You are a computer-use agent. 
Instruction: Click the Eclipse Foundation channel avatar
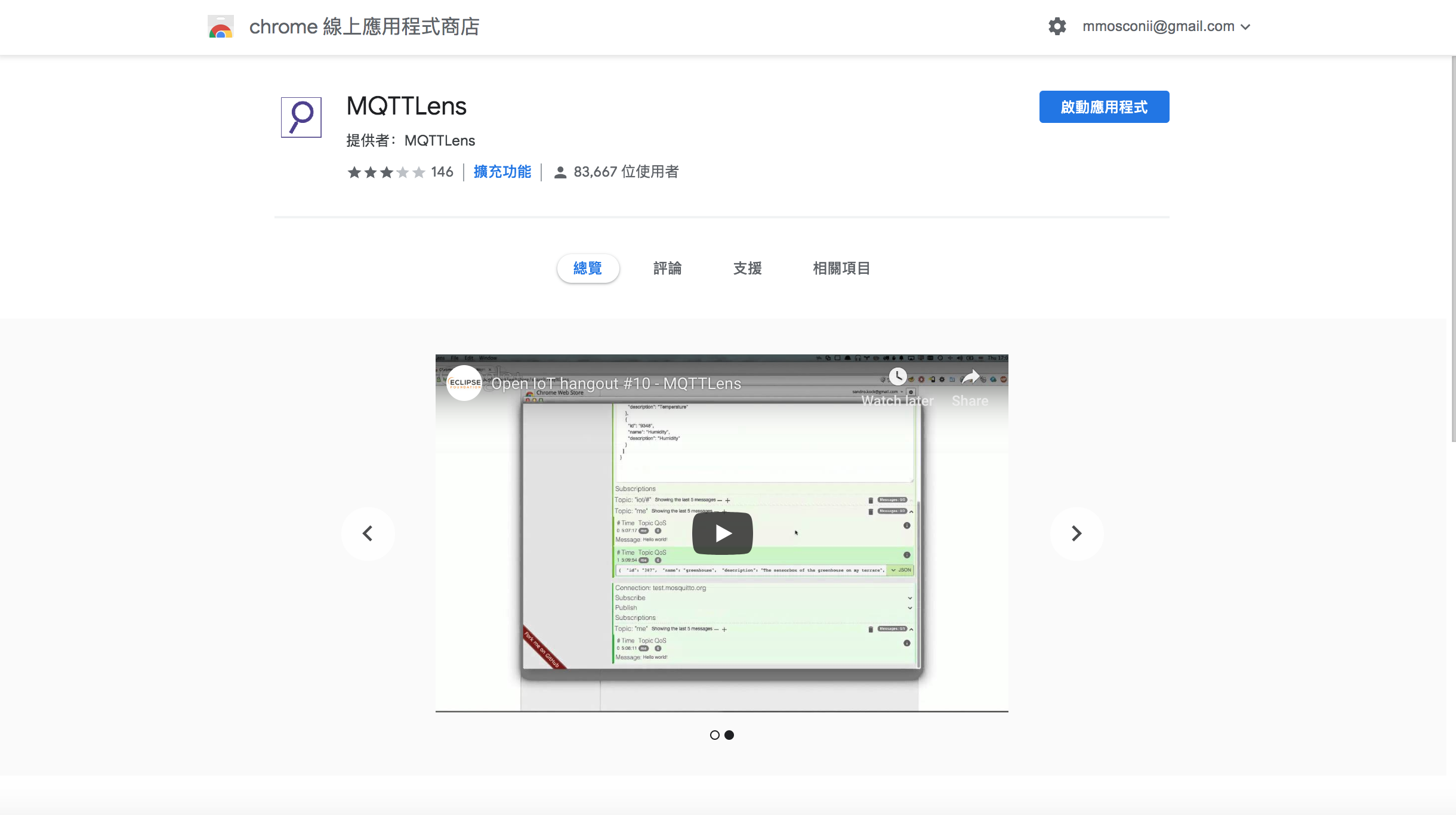[x=464, y=383]
